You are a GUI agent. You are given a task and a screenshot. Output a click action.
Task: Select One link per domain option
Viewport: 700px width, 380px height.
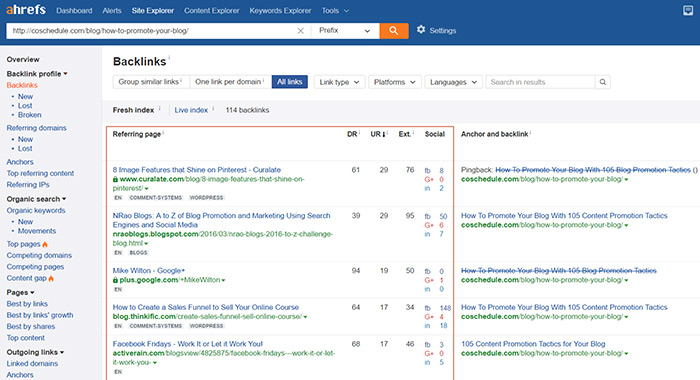tap(230, 82)
